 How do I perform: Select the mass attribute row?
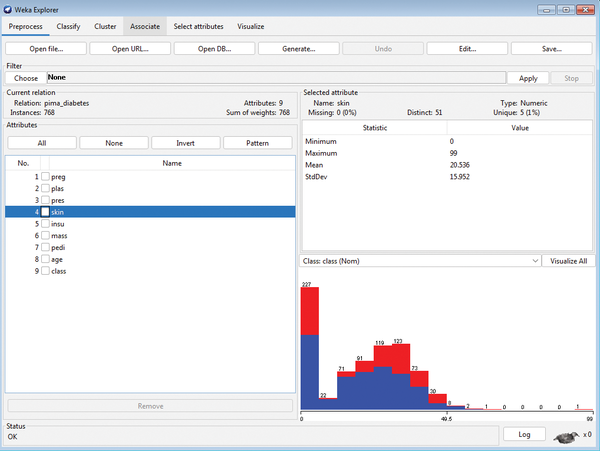(150, 236)
